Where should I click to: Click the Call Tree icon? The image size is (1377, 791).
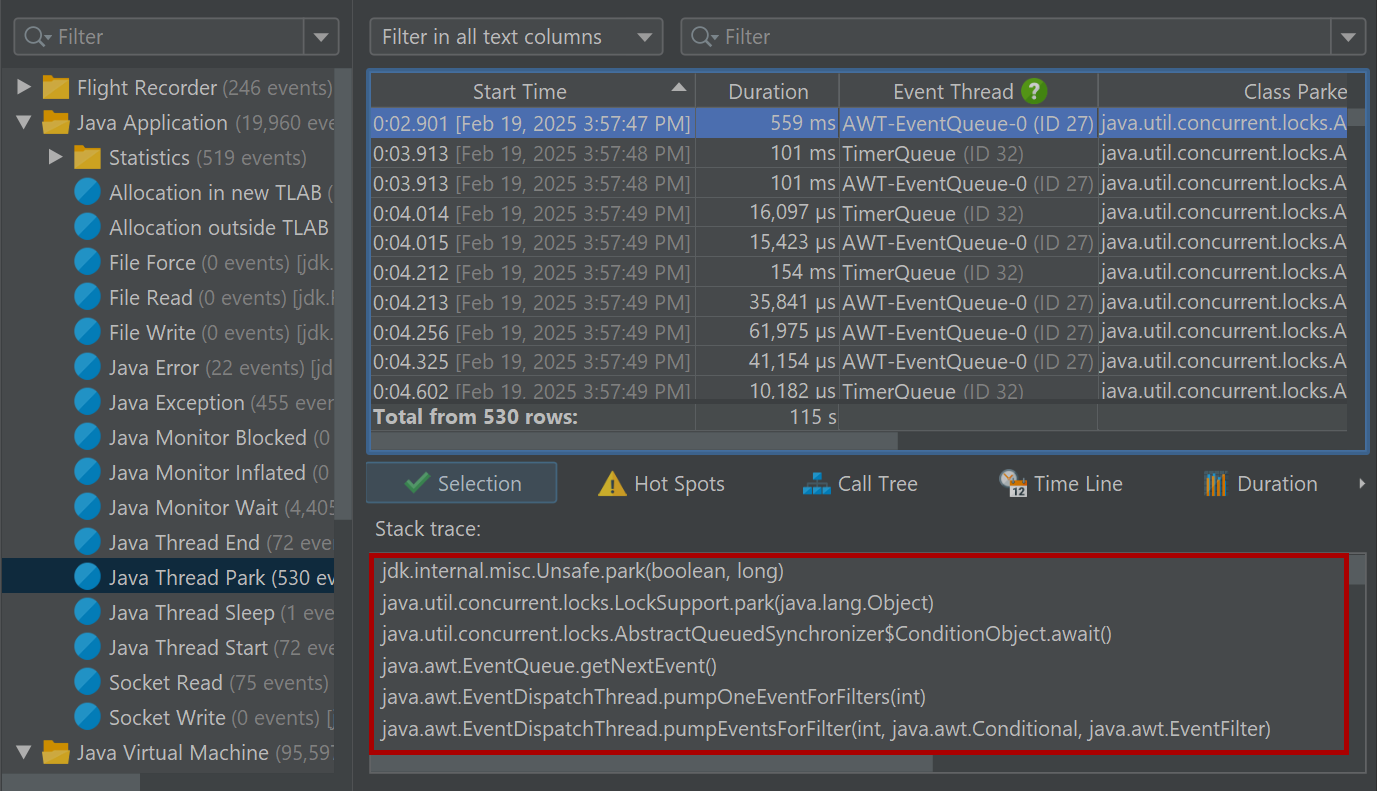pyautogui.click(x=817, y=484)
